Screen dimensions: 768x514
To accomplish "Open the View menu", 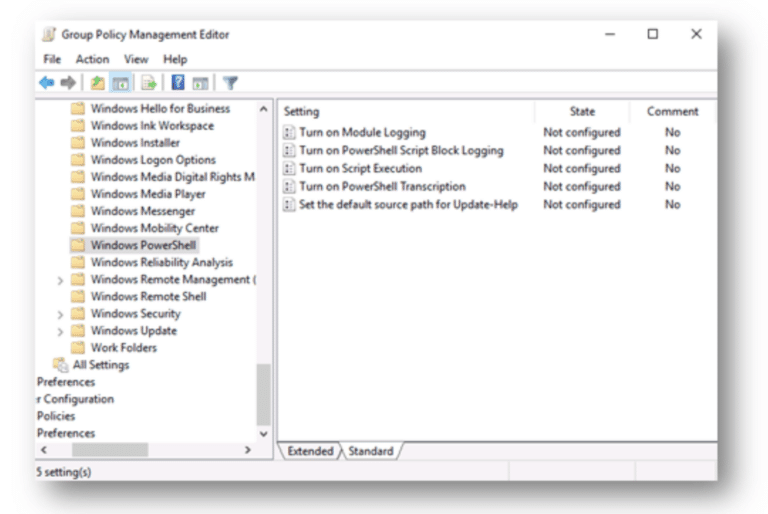I will click(136, 60).
